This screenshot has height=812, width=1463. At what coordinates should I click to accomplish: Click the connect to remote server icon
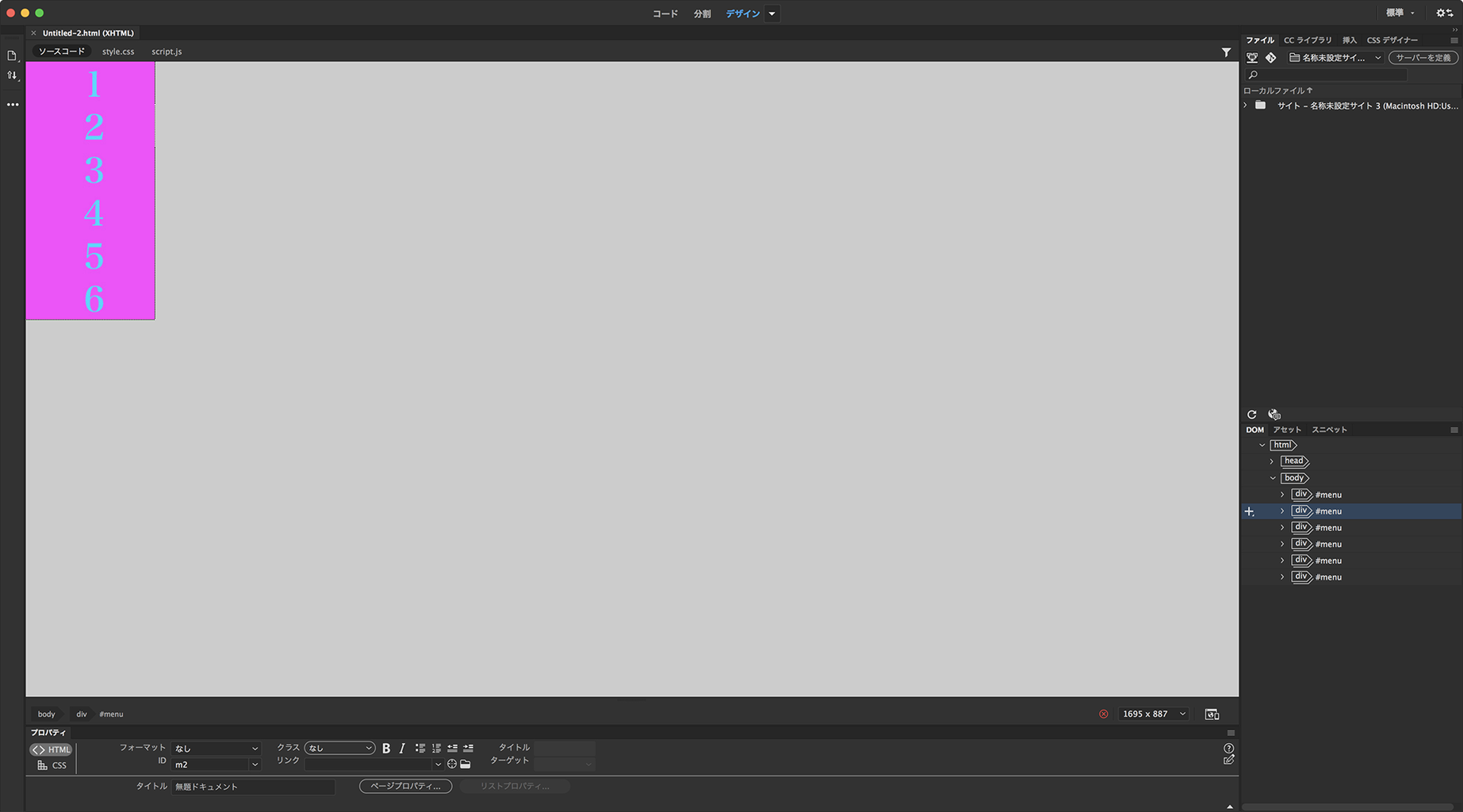tap(1252, 58)
